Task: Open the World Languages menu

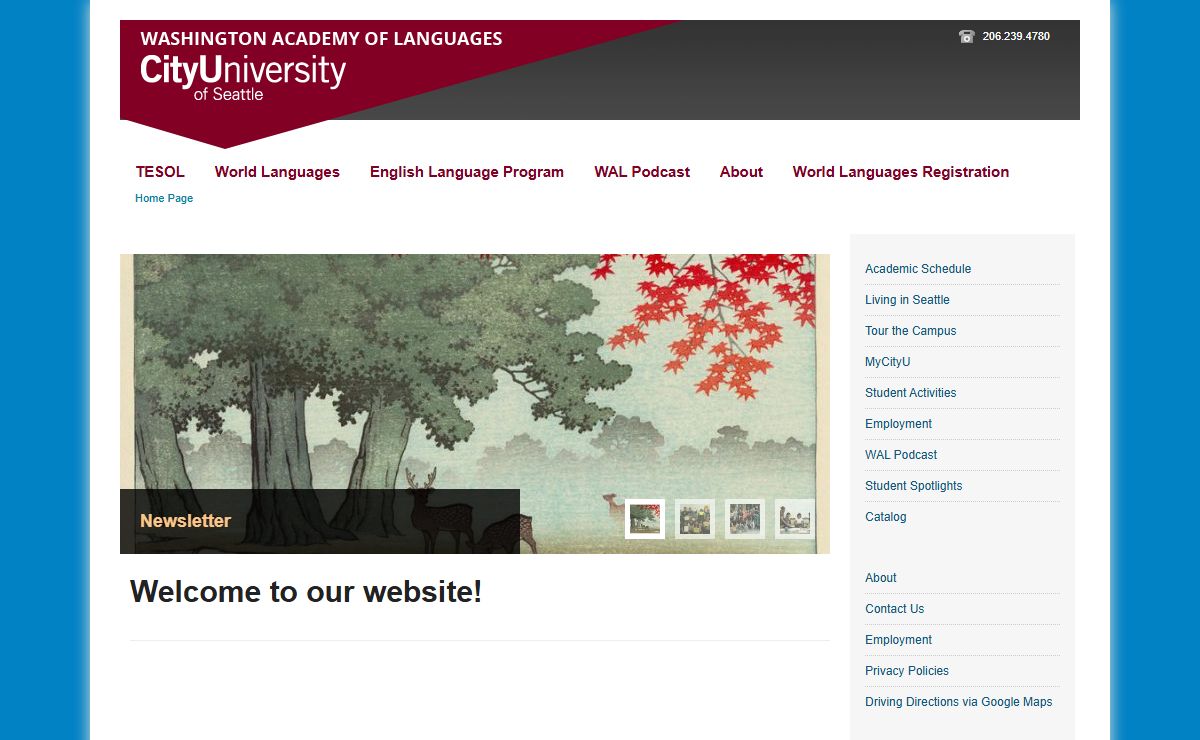Action: click(277, 172)
